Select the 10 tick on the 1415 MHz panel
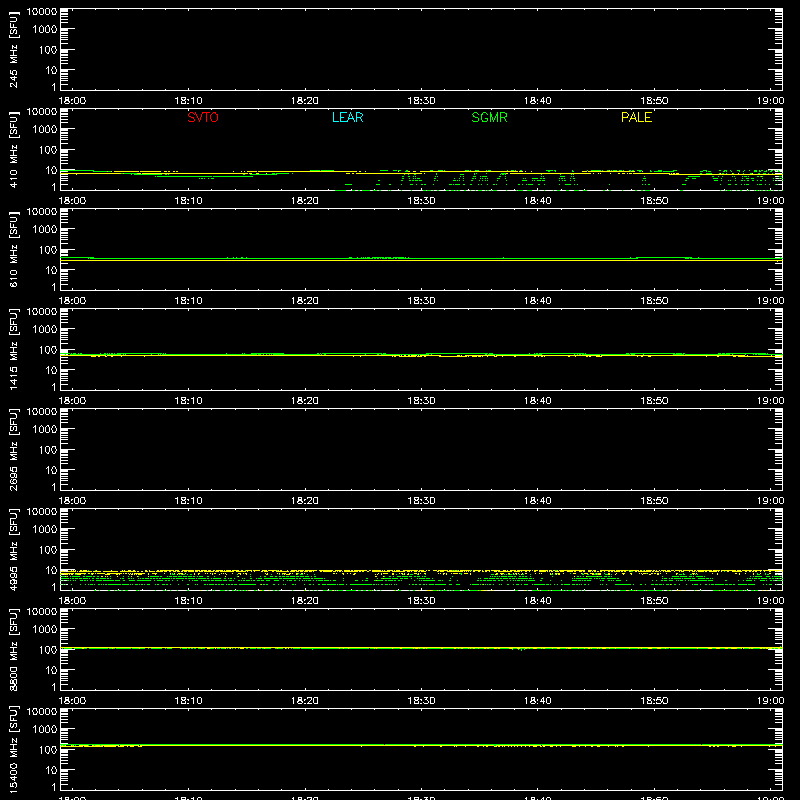The height and width of the screenshot is (800, 800). [51, 370]
